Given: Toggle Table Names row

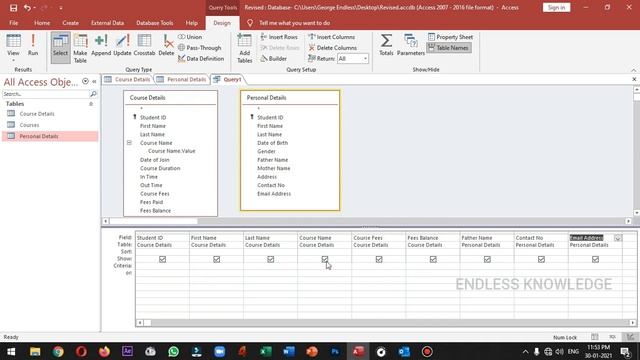Looking at the screenshot, I should pyautogui.click(x=448, y=48).
